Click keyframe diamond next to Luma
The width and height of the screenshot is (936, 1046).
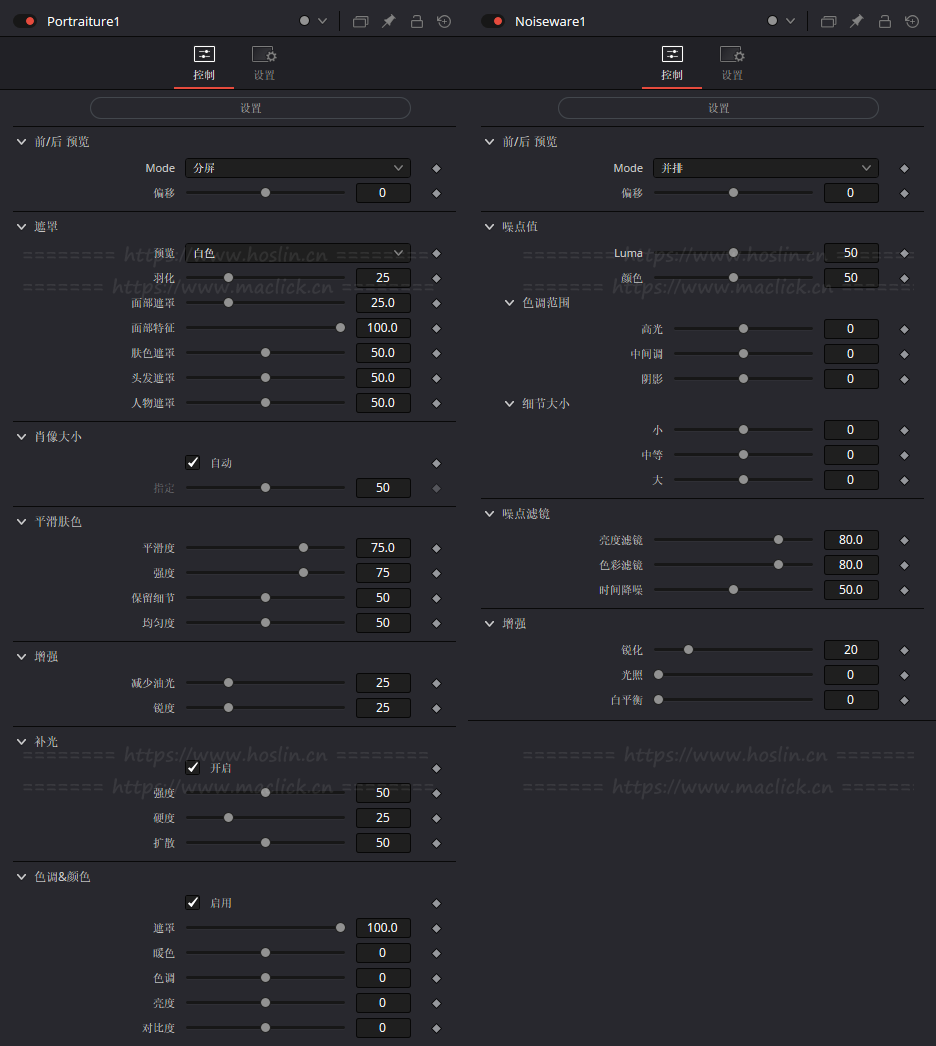pyautogui.click(x=904, y=253)
